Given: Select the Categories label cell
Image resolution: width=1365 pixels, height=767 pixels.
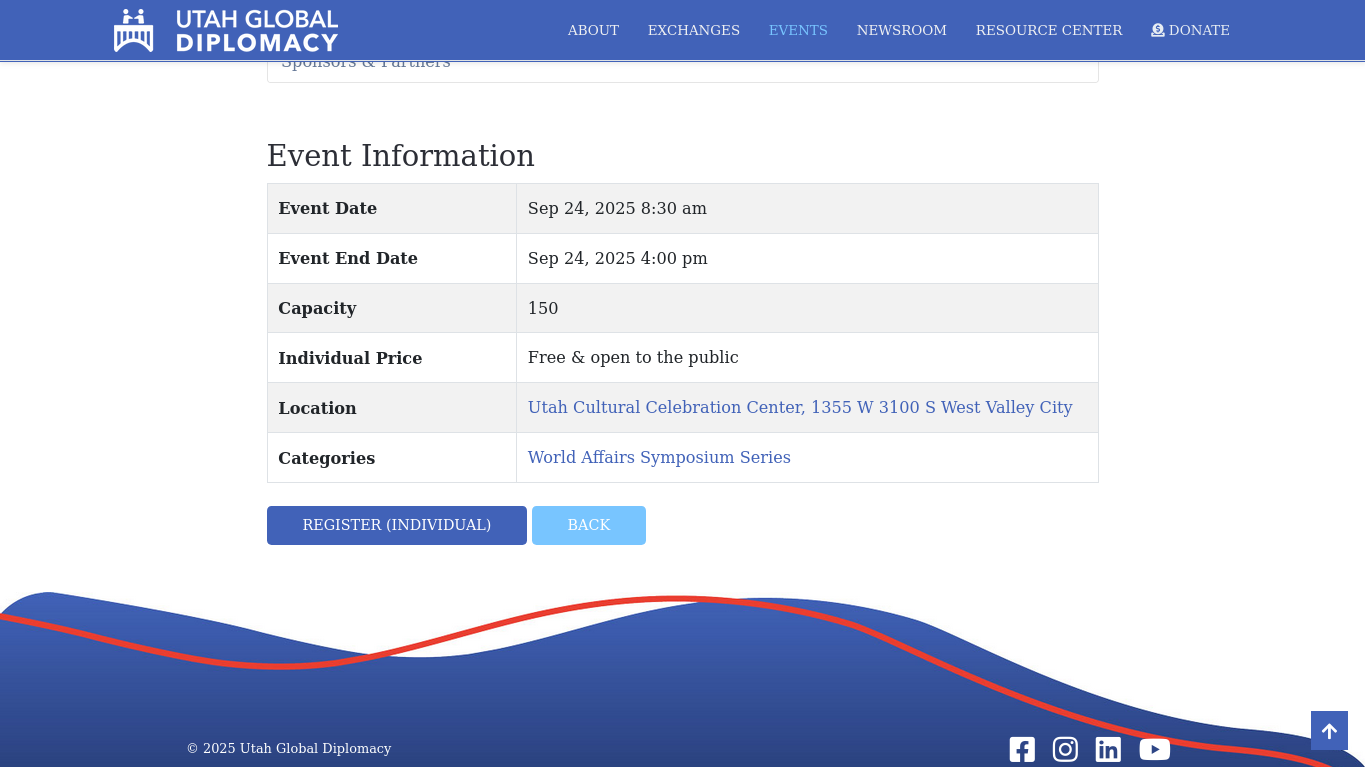Looking at the screenshot, I should [x=392, y=458].
